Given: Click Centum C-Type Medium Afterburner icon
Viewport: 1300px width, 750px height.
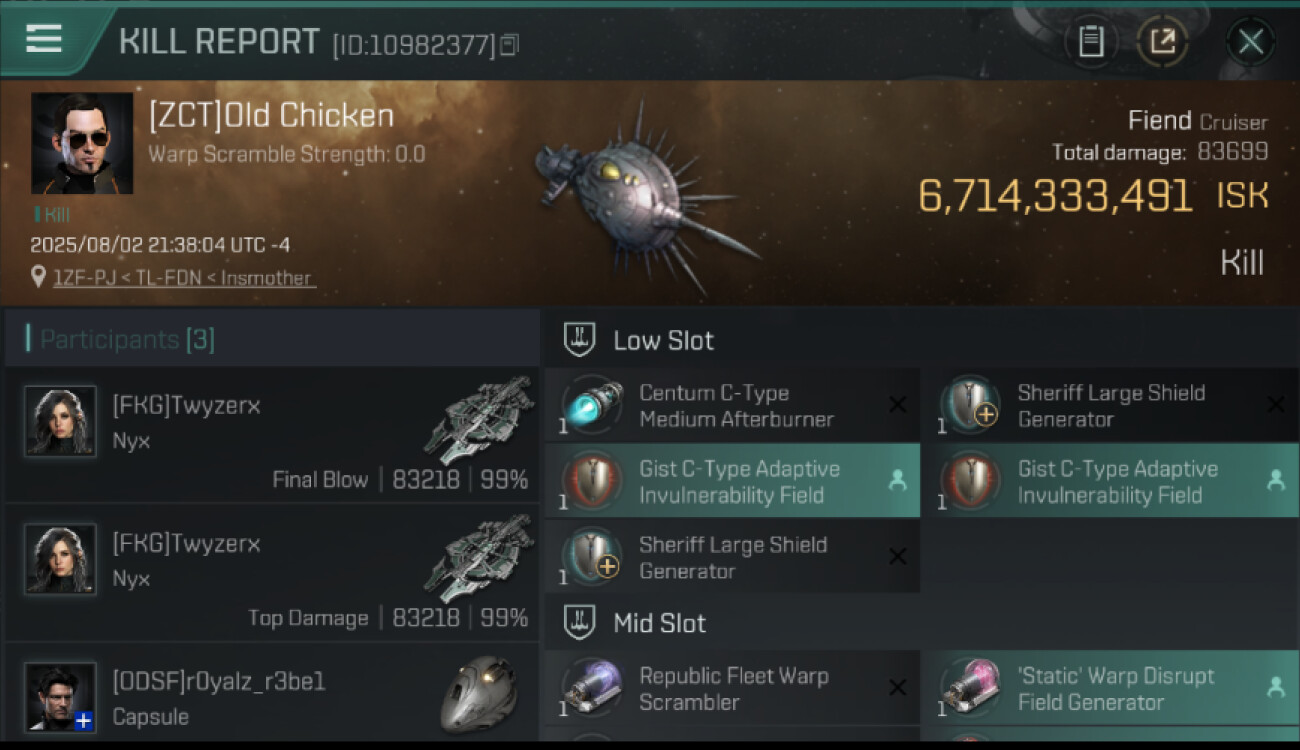Looking at the screenshot, I should point(592,406).
